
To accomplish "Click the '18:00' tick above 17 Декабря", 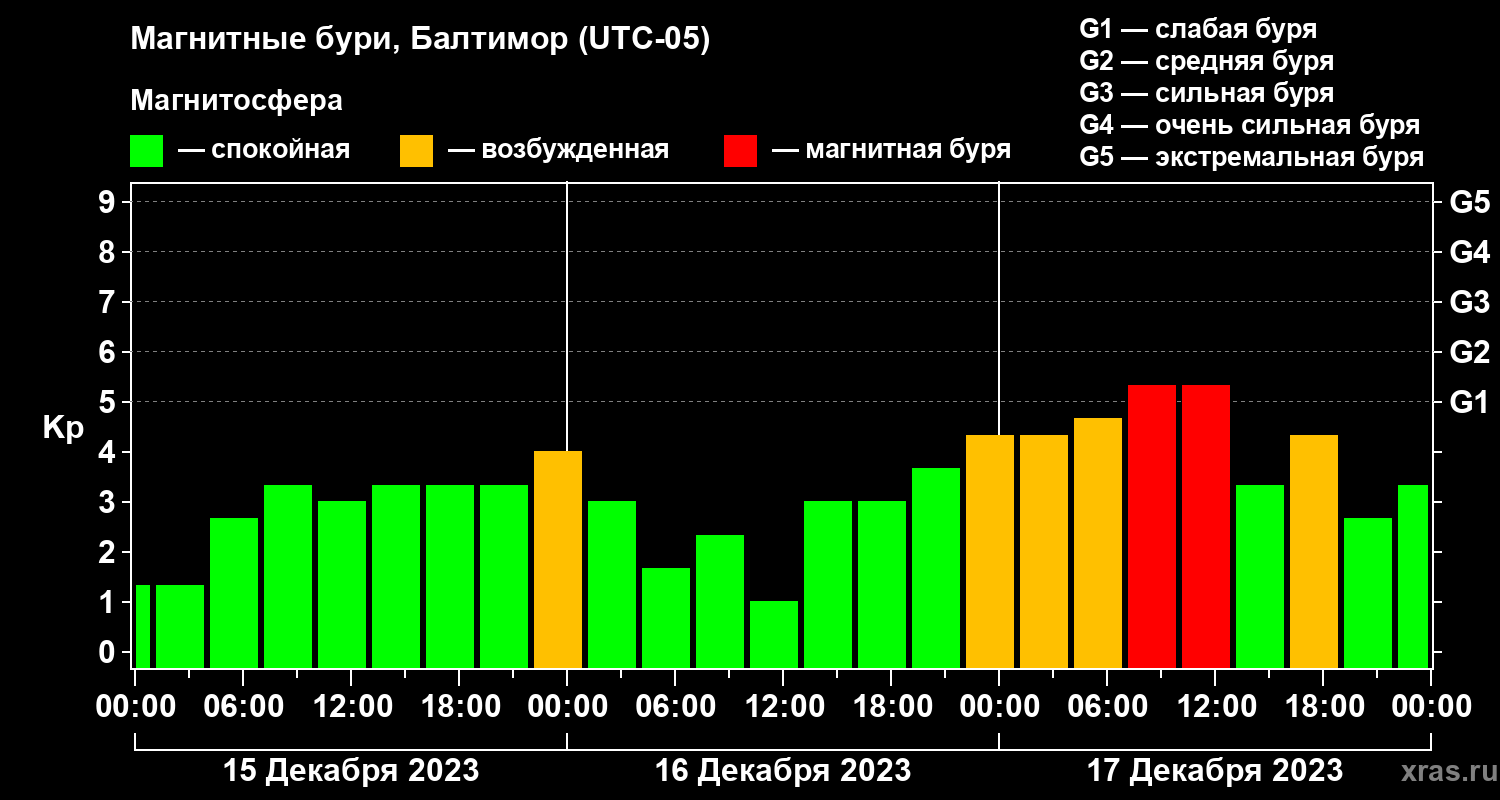I will (x=1323, y=706).
